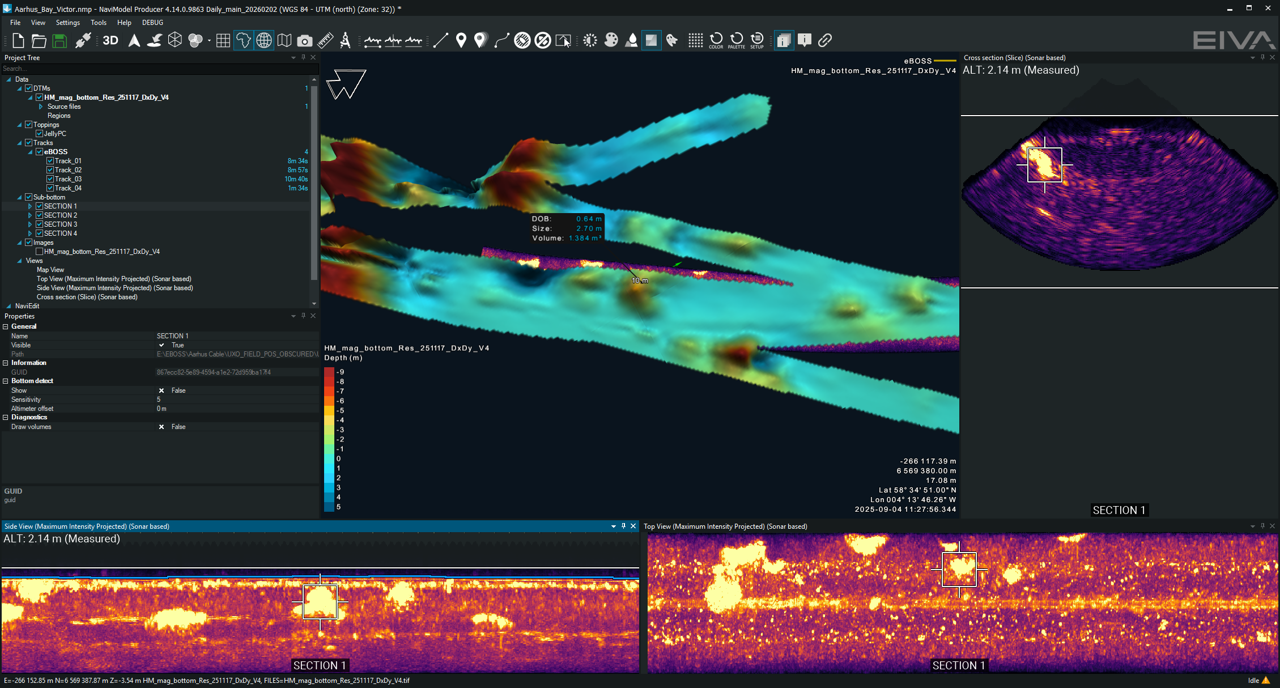1280x688 pixels.
Task: Reset PALETTE using the toolbar icon
Action: pos(736,41)
